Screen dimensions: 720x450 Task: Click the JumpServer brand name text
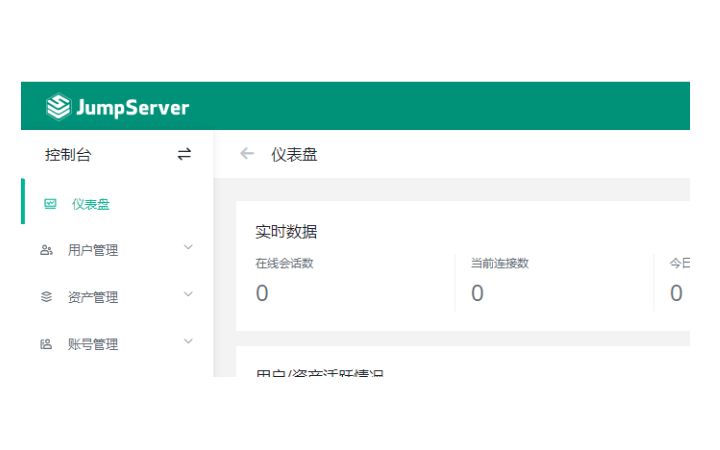(x=133, y=108)
